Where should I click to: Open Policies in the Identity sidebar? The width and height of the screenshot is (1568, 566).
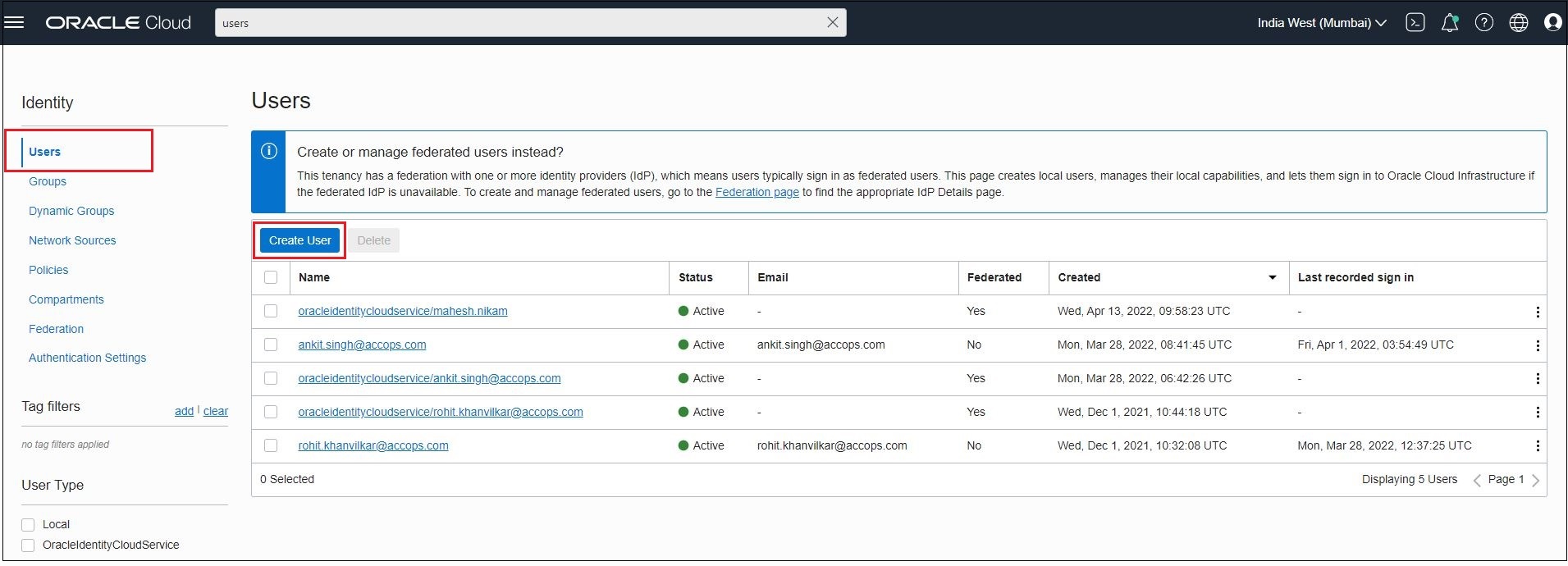tap(48, 270)
